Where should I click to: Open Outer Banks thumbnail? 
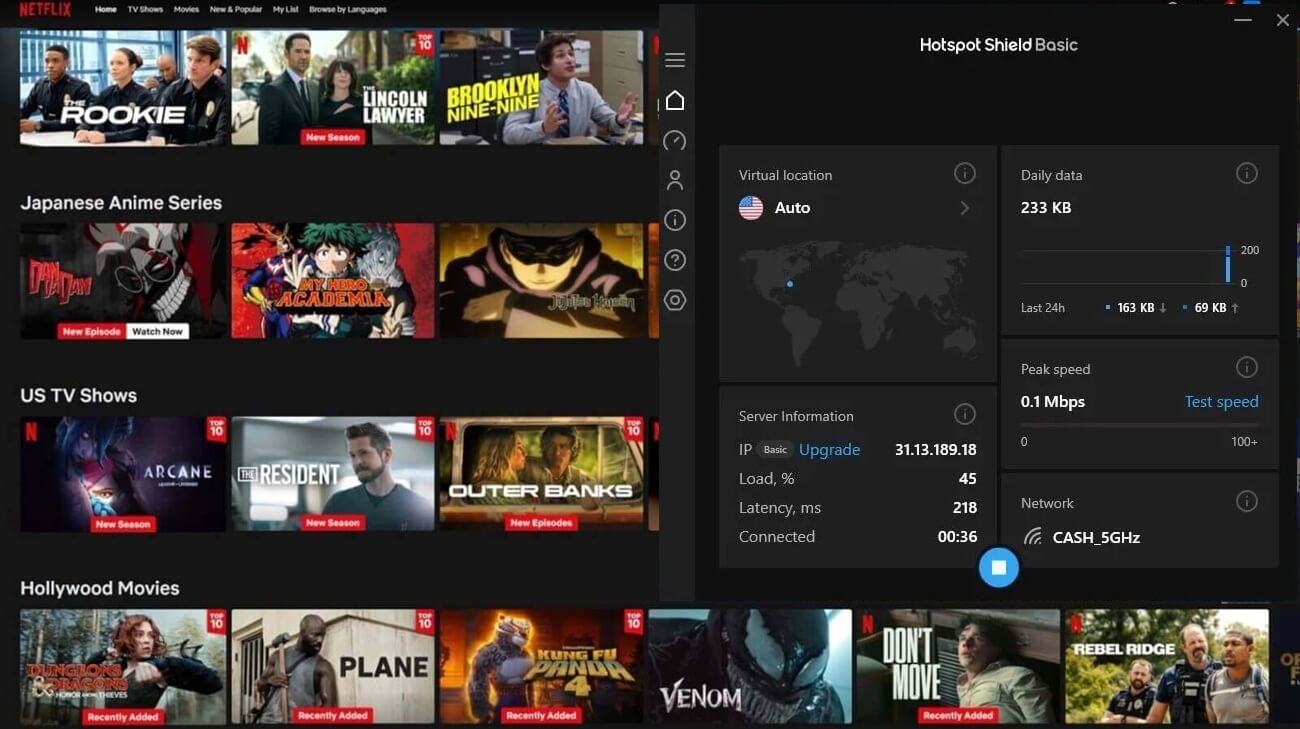pos(541,474)
